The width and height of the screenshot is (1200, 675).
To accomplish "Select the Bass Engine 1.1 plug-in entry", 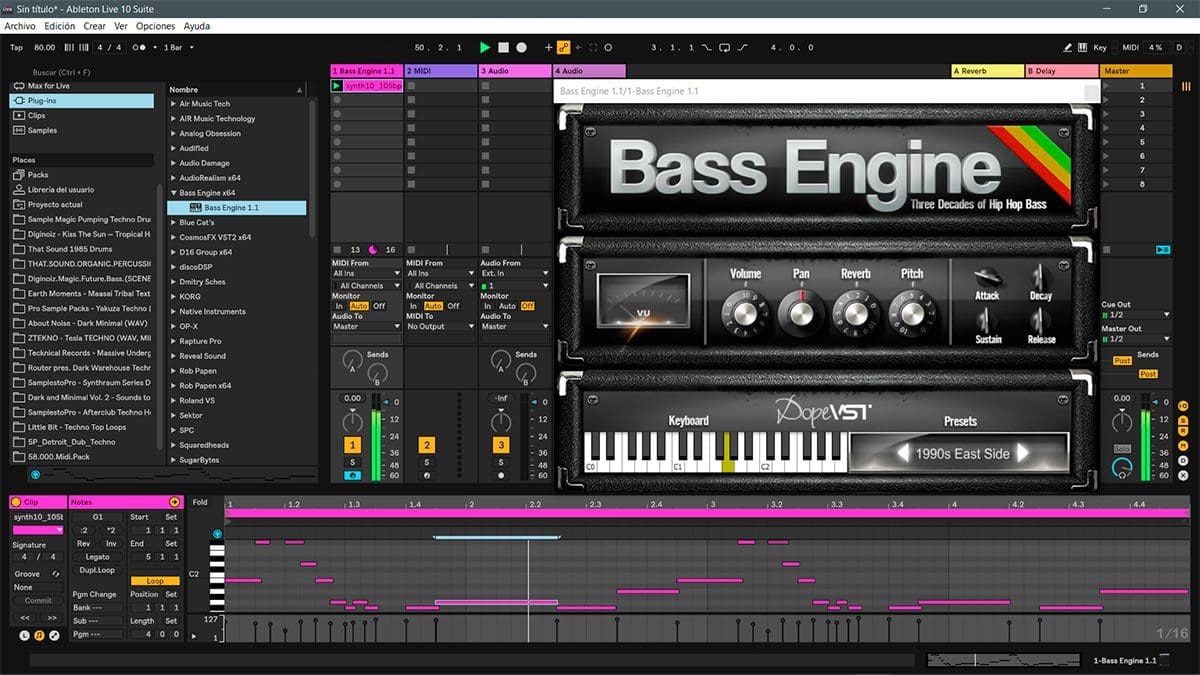I will click(237, 208).
